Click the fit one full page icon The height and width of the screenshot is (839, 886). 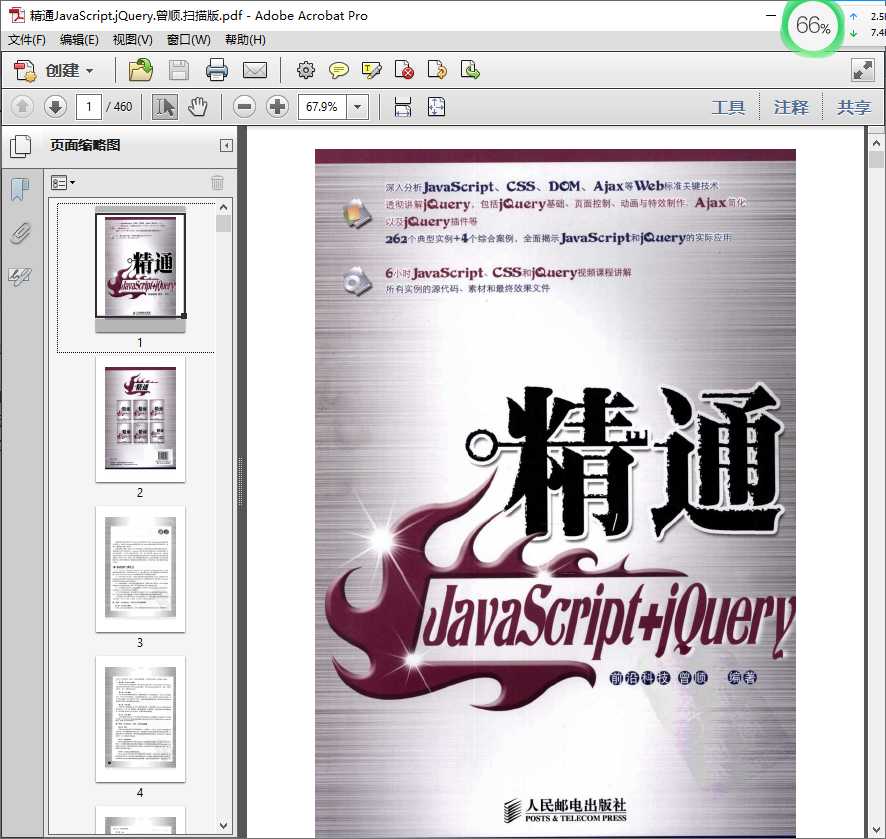tap(436, 106)
